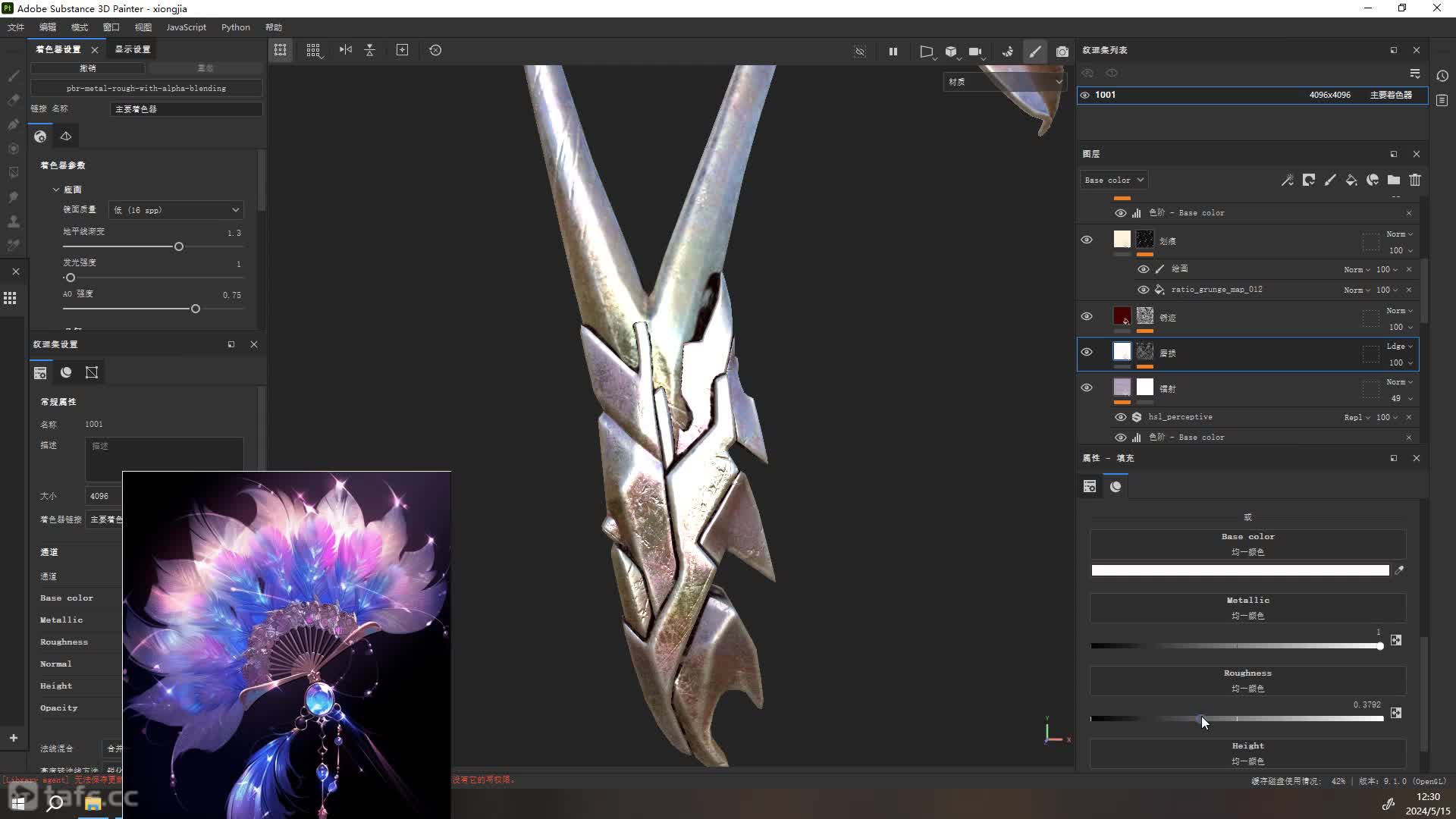Adjust the Roughness slider
The image size is (1456, 819).
1237,718
